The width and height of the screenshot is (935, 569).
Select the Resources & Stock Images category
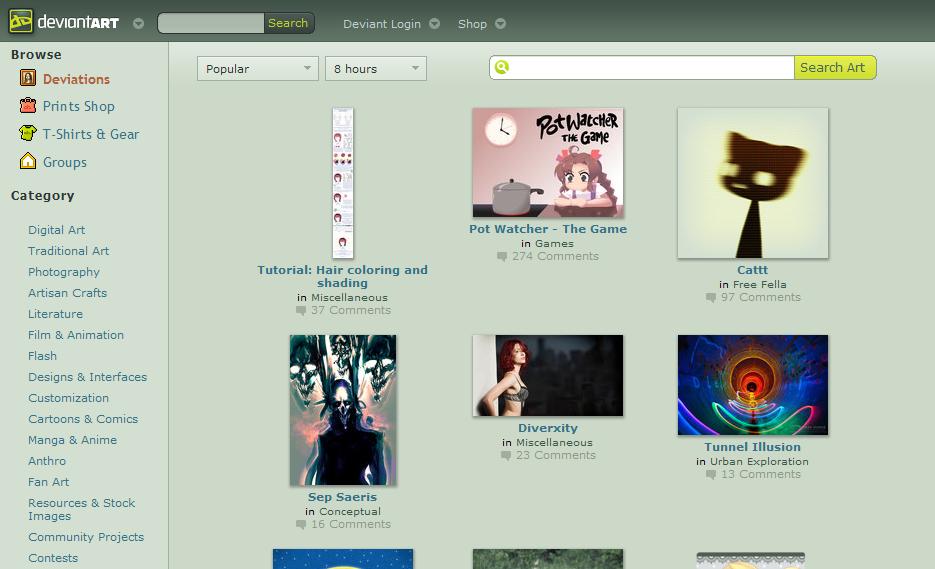(x=82, y=509)
